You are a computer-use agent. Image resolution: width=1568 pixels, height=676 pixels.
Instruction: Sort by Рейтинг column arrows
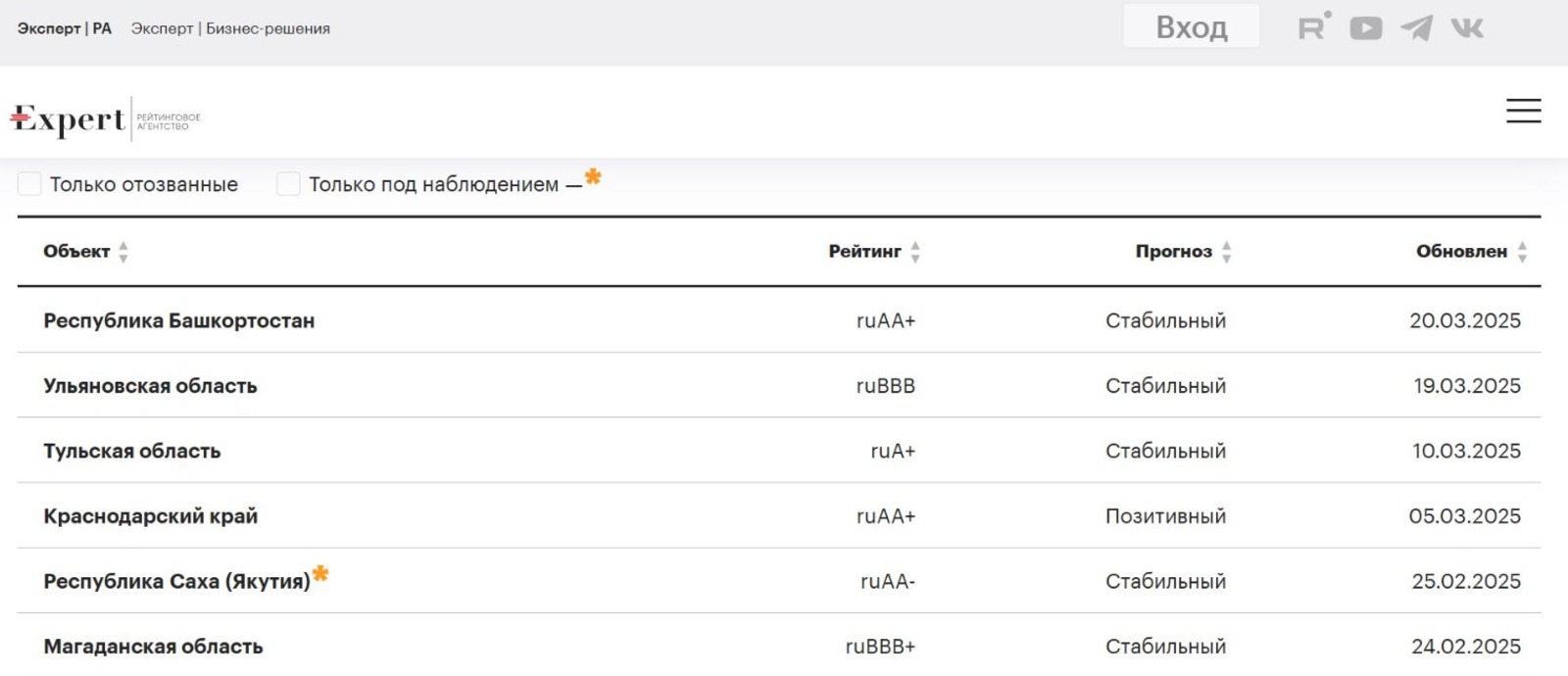click(x=915, y=252)
